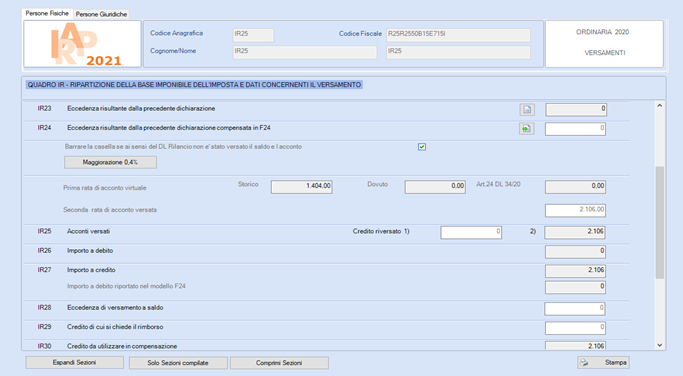The width and height of the screenshot is (683, 376).
Task: Click the Nome field next to Cognome
Action: tap(458, 52)
